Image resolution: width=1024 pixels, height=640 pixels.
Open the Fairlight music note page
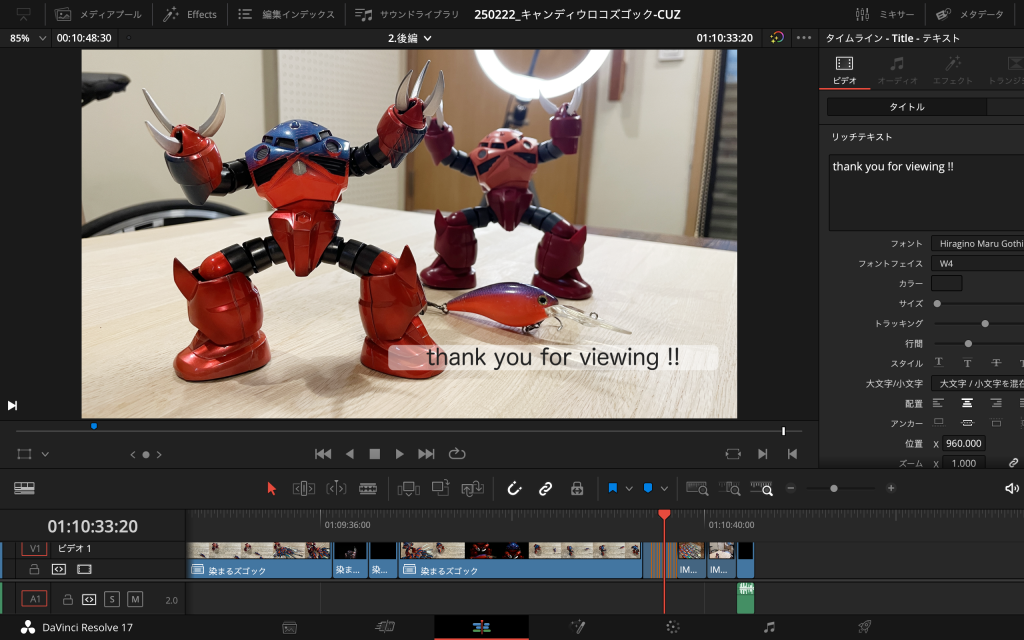(769, 627)
